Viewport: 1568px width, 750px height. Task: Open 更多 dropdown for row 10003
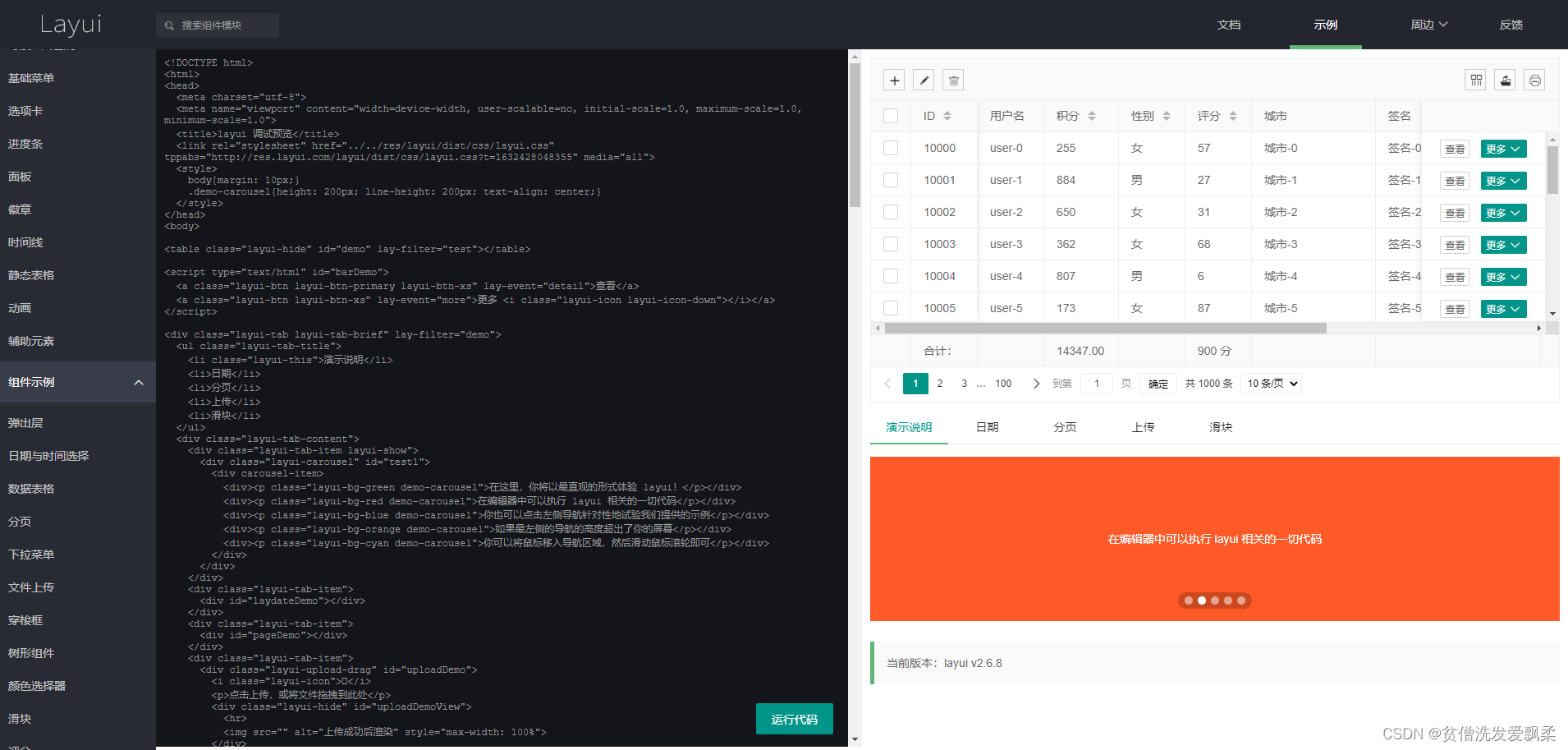click(x=1503, y=245)
